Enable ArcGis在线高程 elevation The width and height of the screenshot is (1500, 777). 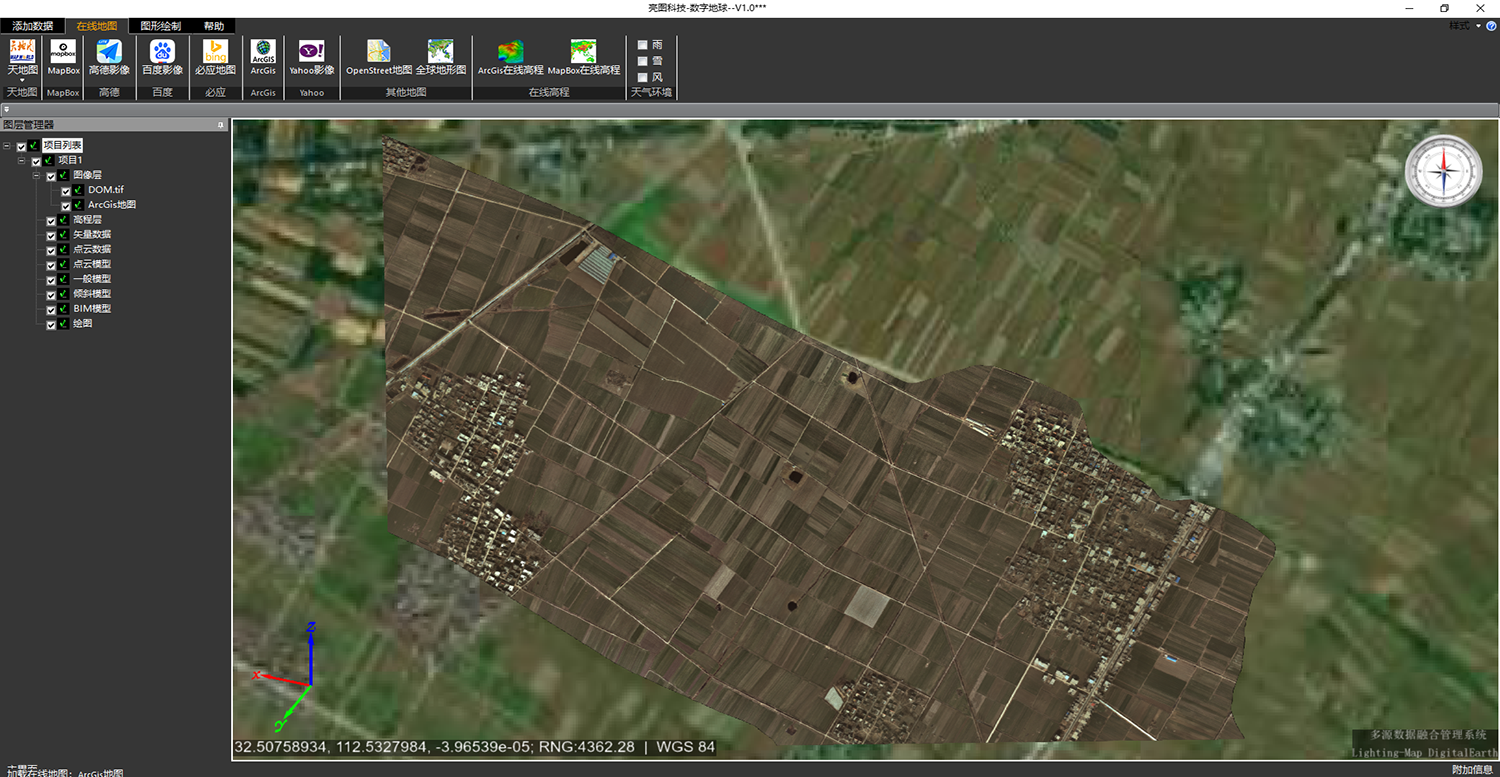pos(510,57)
